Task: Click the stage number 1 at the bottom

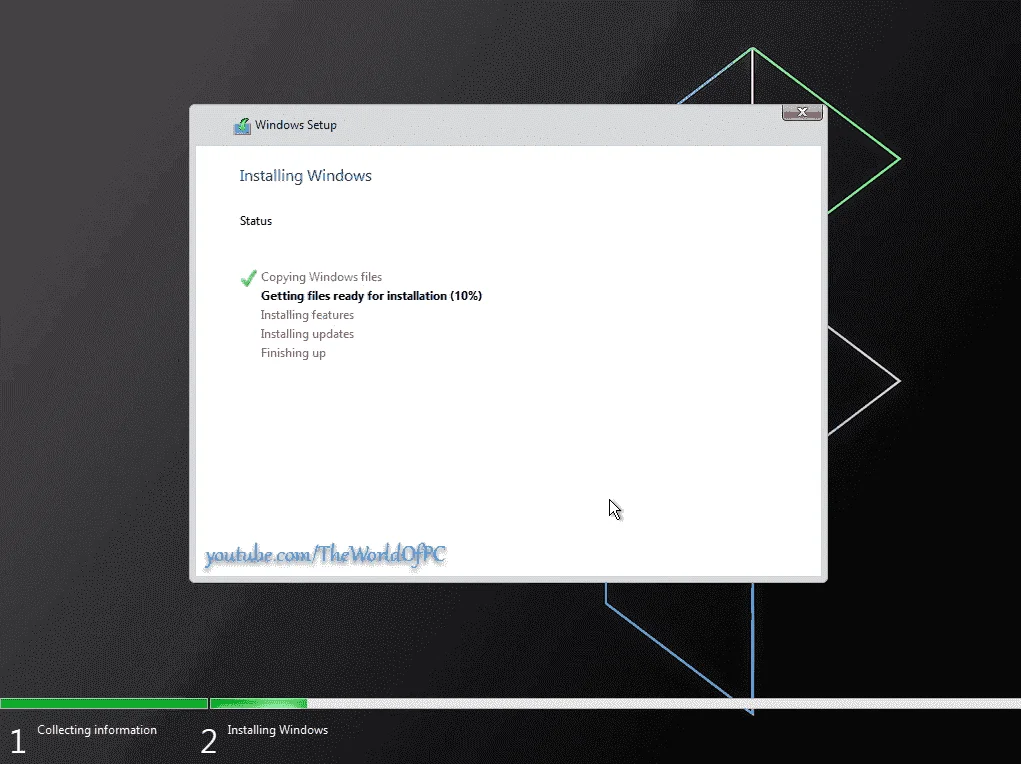Action: 18,741
